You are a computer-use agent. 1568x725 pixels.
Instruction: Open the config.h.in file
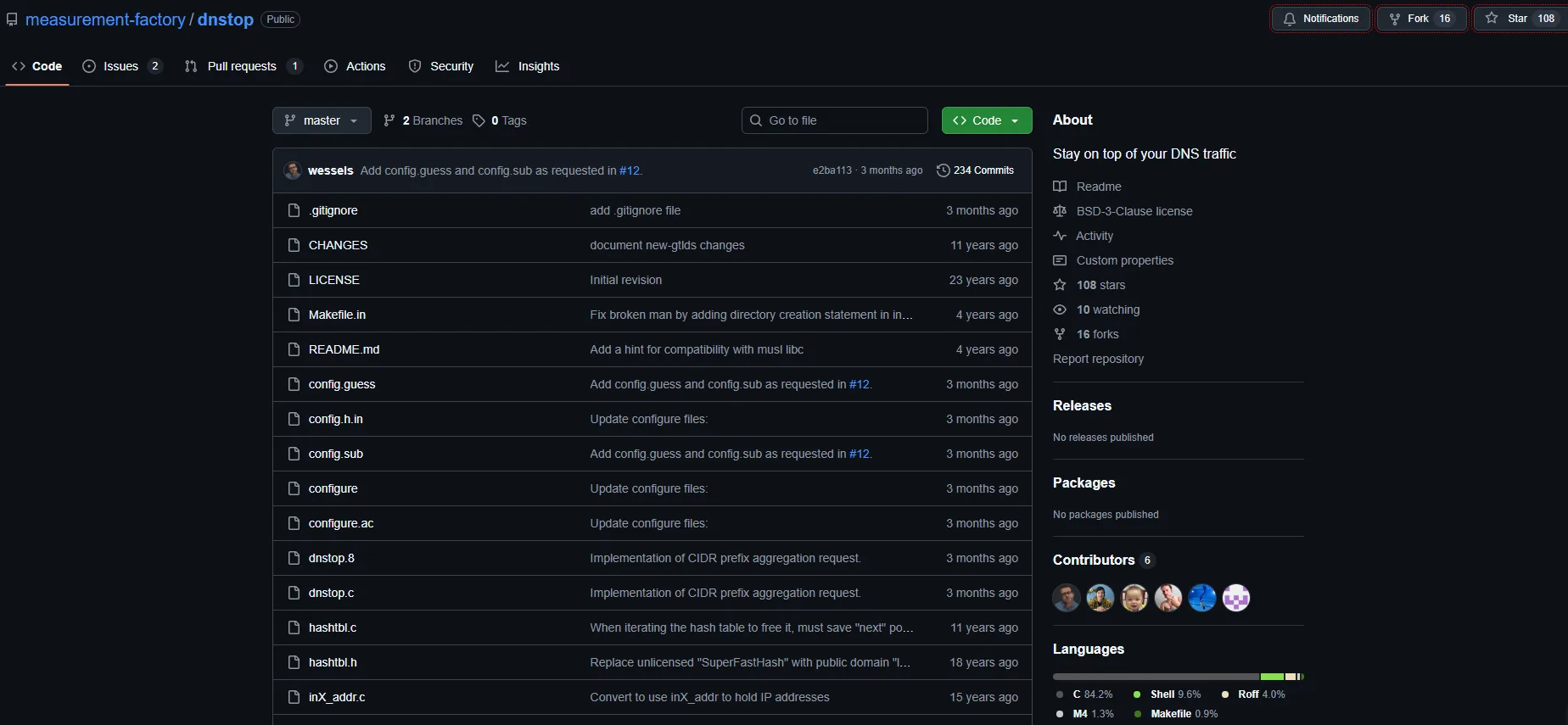click(x=335, y=419)
